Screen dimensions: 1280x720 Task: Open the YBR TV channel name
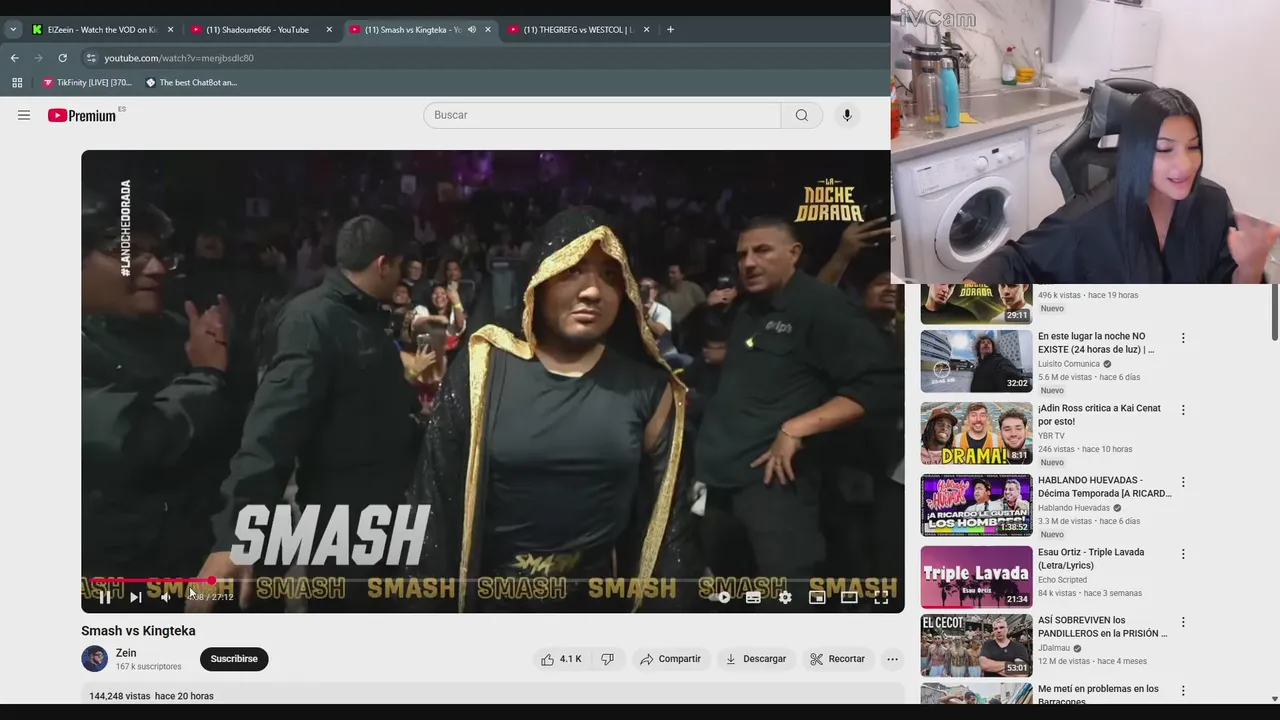1051,436
